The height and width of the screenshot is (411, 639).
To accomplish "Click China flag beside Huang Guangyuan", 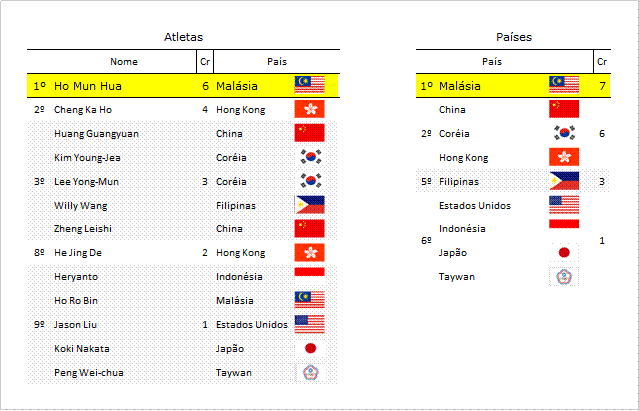I will (309, 133).
